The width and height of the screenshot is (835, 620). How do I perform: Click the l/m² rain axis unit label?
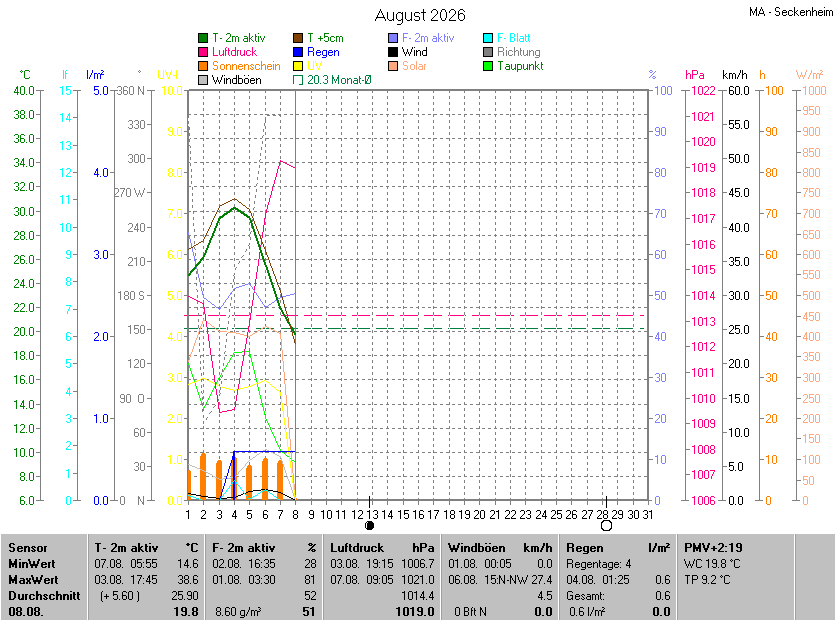coord(95,75)
